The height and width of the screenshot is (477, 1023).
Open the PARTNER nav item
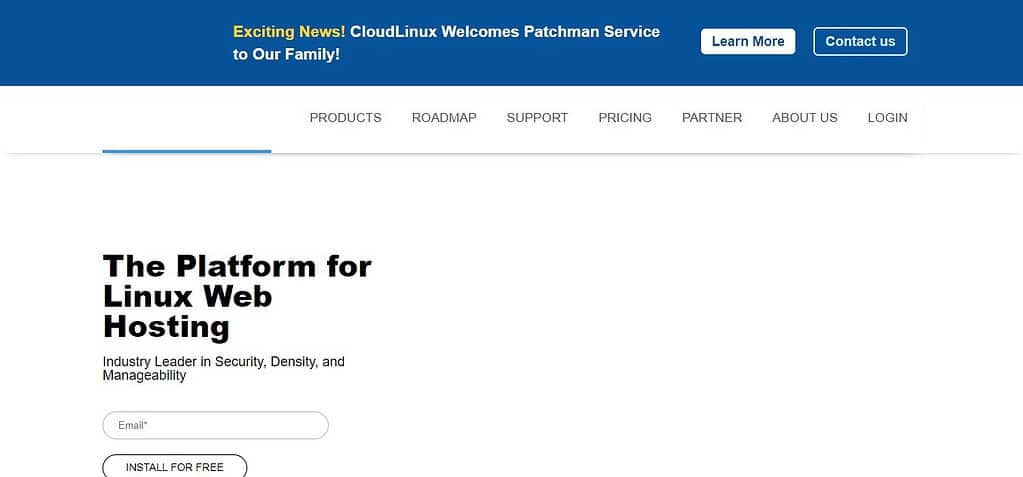pos(712,117)
